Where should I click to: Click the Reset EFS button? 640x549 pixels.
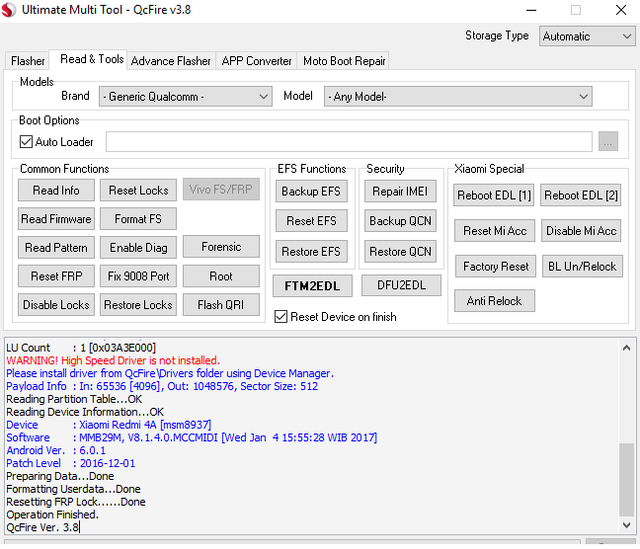click(311, 221)
